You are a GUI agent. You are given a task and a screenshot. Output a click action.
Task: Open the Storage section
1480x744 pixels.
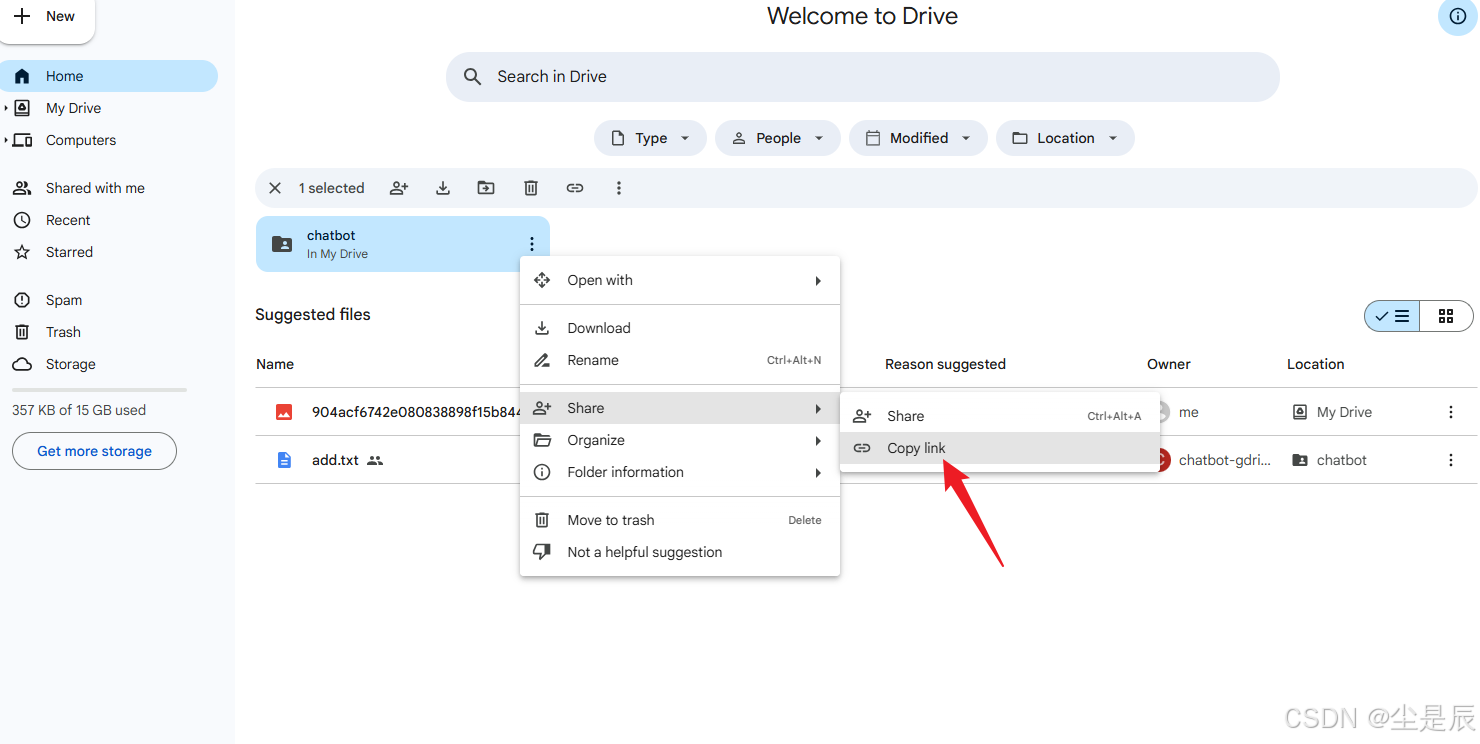[x=70, y=364]
